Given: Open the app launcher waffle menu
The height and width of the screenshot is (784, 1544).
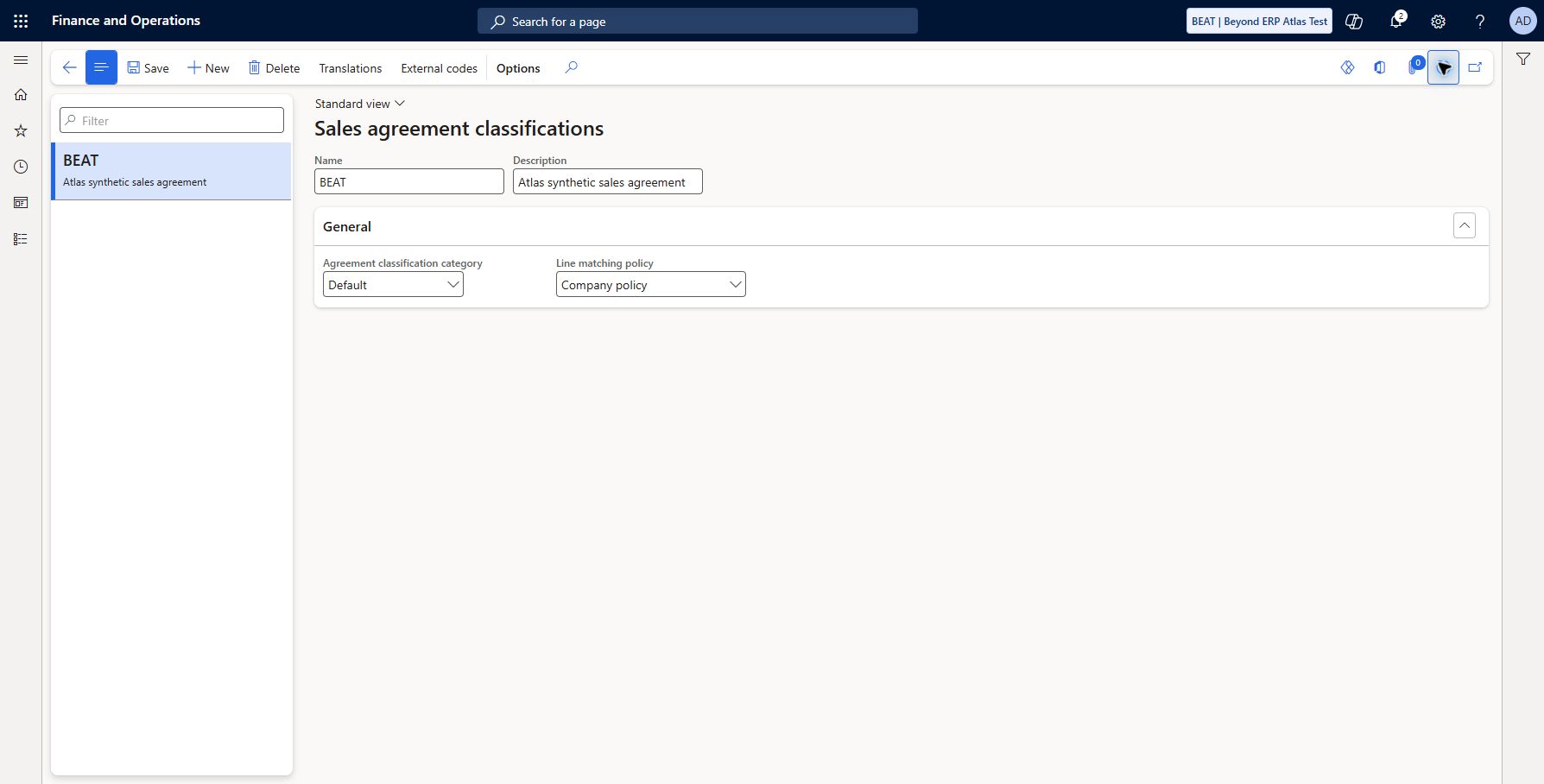Looking at the screenshot, I should point(21,21).
